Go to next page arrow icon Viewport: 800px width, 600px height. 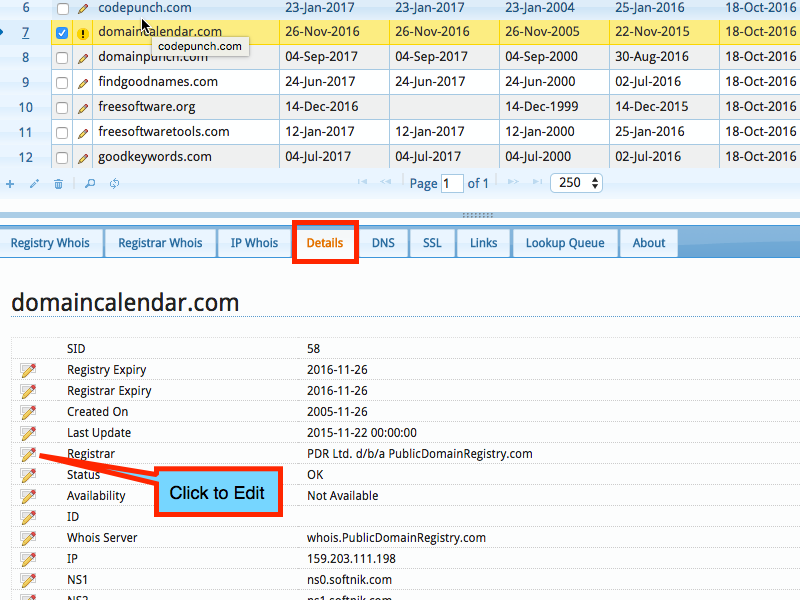[513, 182]
